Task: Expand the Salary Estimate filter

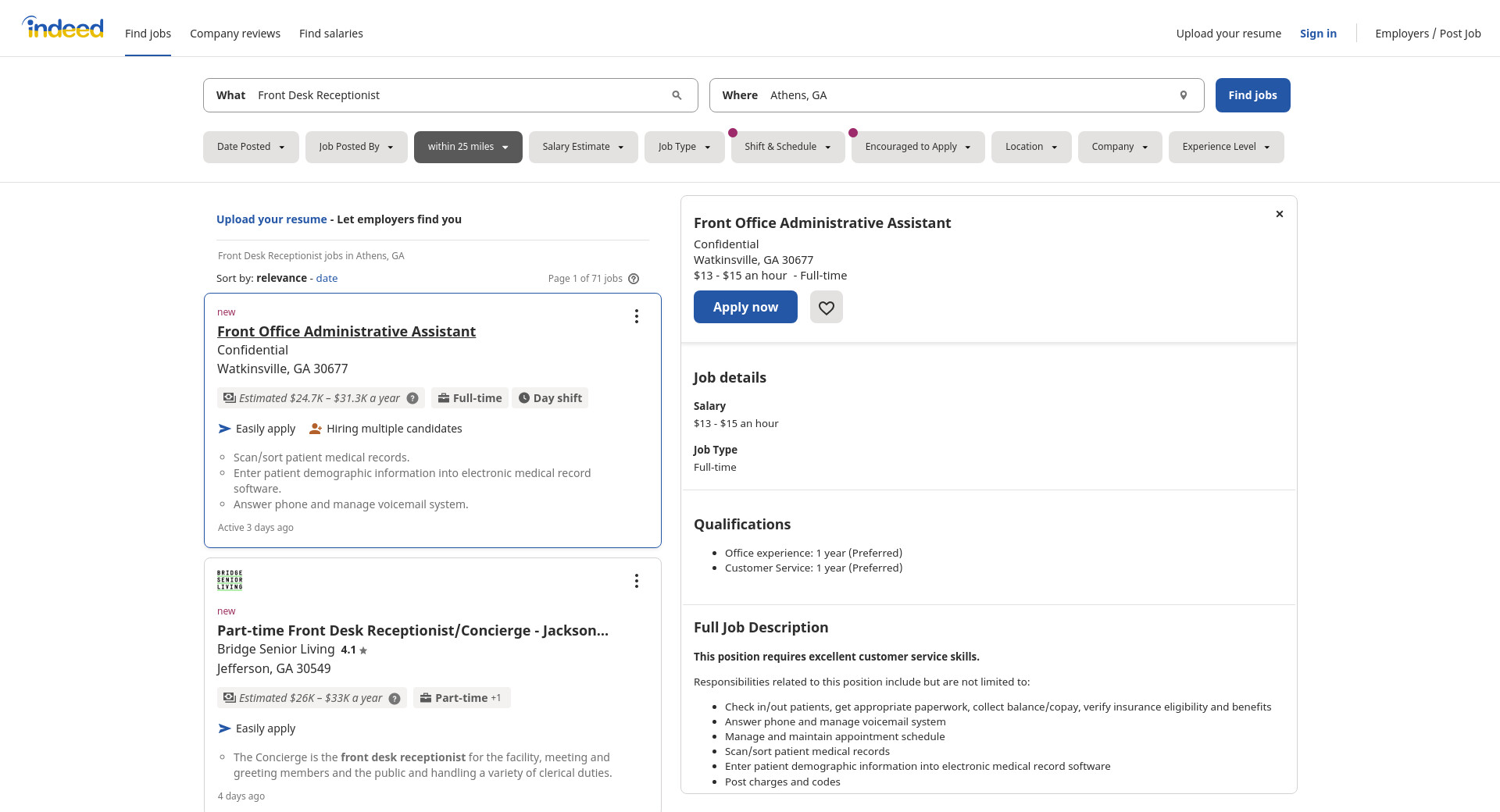Action: click(x=583, y=147)
